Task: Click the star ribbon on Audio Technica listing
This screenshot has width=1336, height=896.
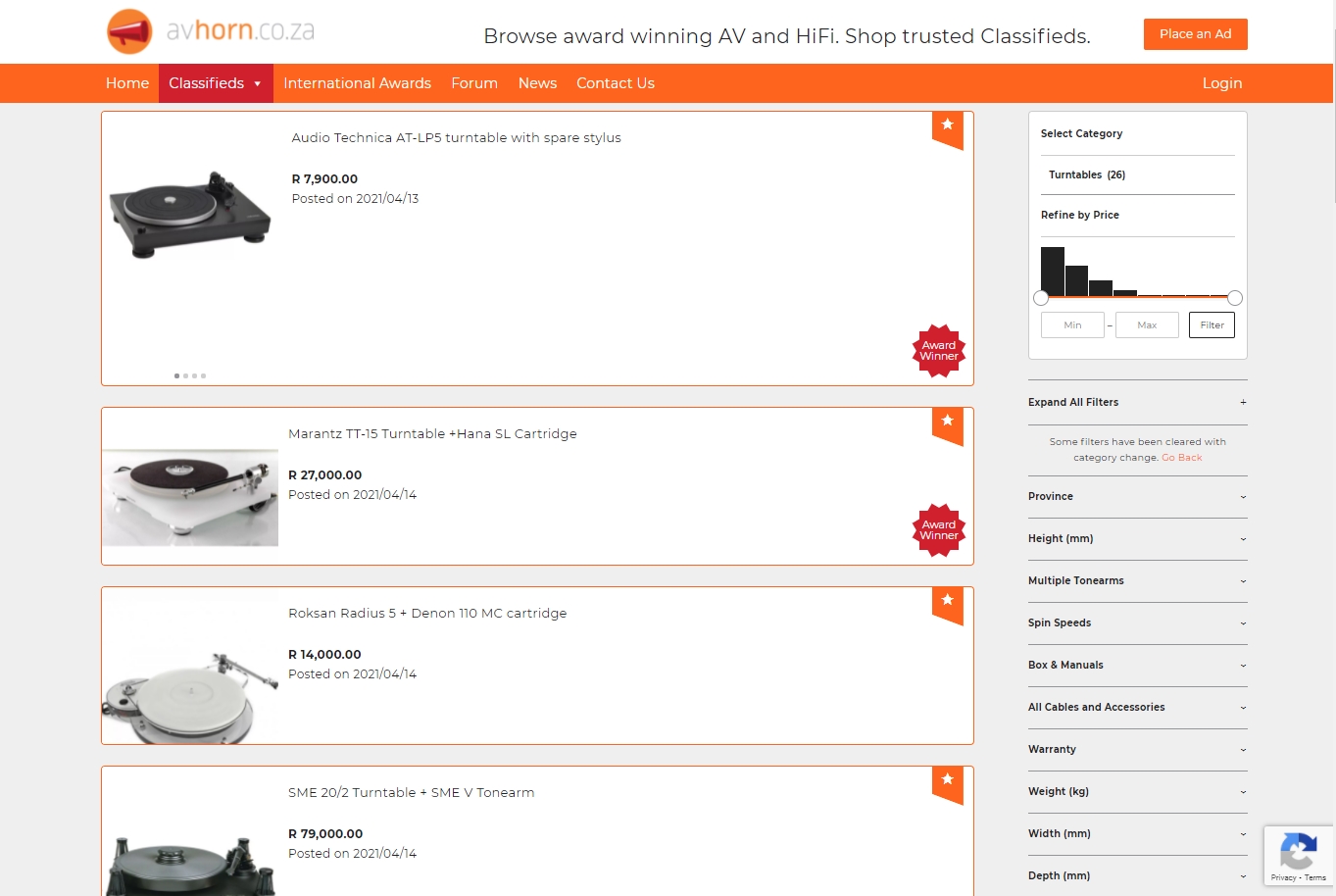Action: [x=947, y=129]
